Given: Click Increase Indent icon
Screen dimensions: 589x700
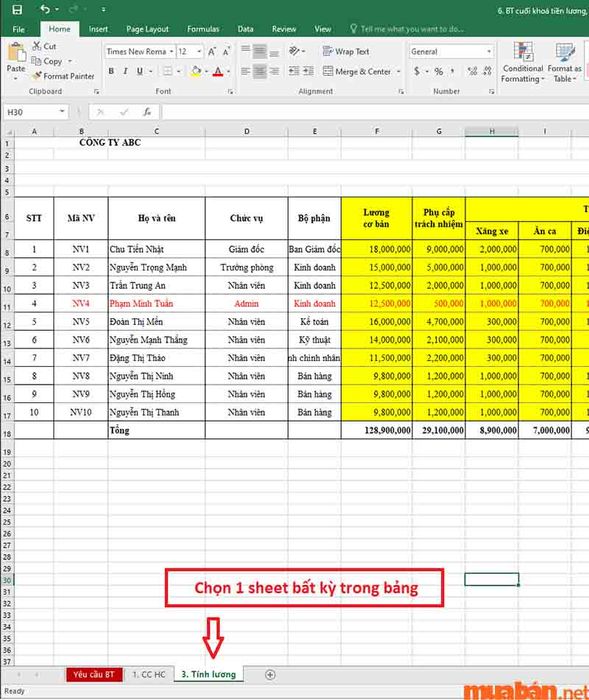Looking at the screenshot, I should click(308, 71).
